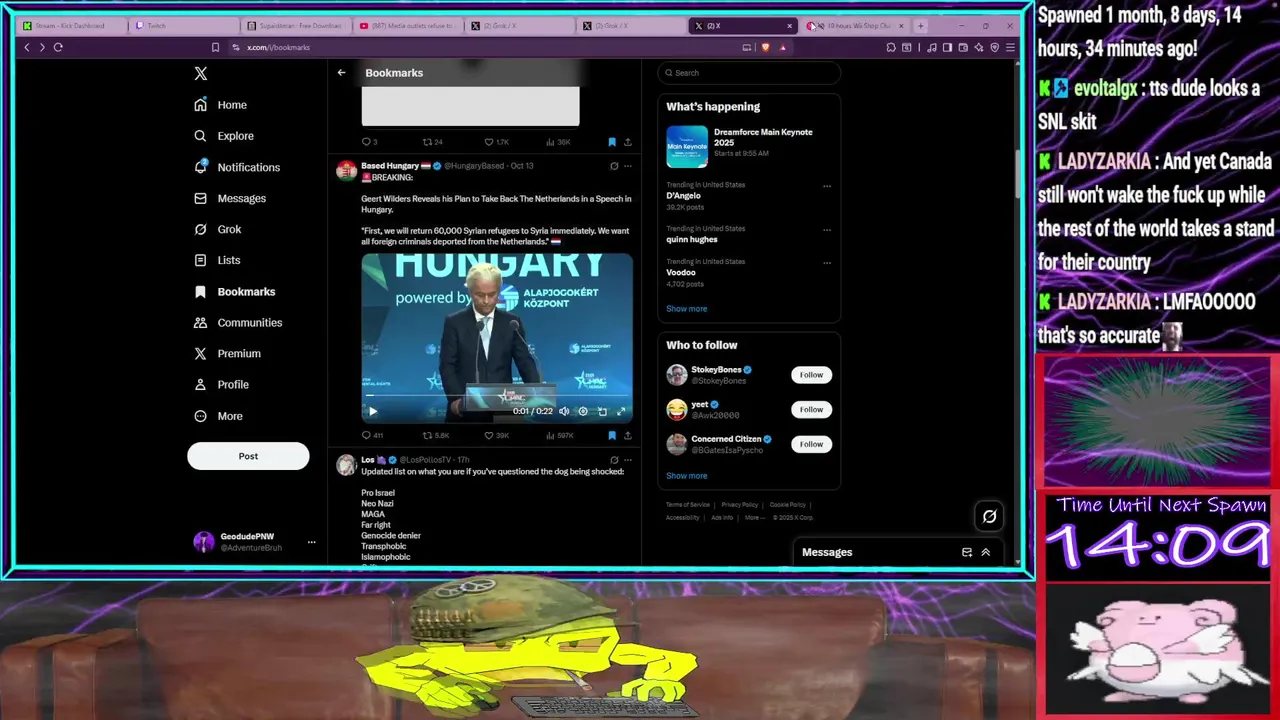Open more options for D'Angelo trend
Screen dimensions: 1280x720
827,185
